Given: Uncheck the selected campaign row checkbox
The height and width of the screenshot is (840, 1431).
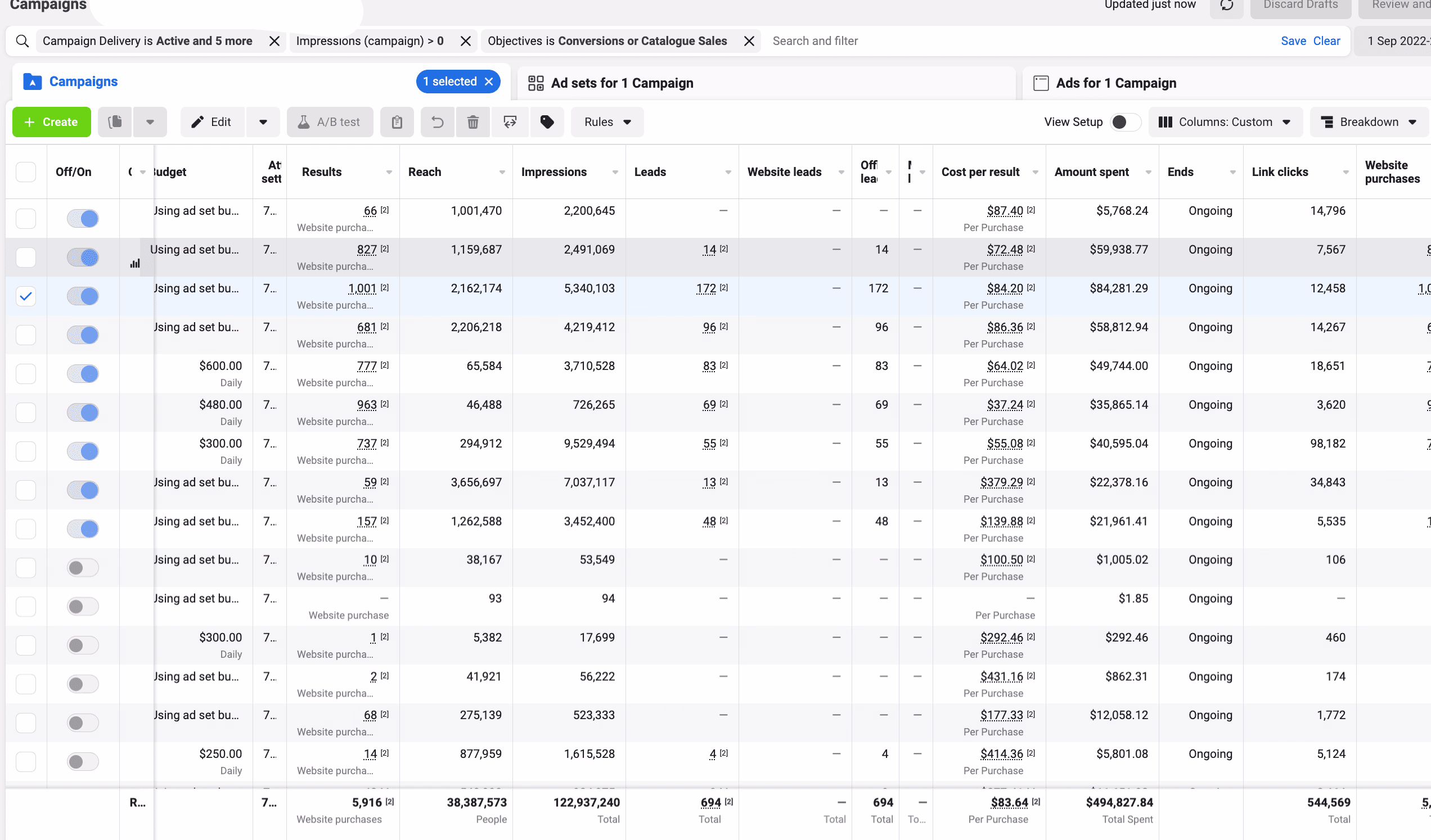Looking at the screenshot, I should pyautogui.click(x=26, y=296).
